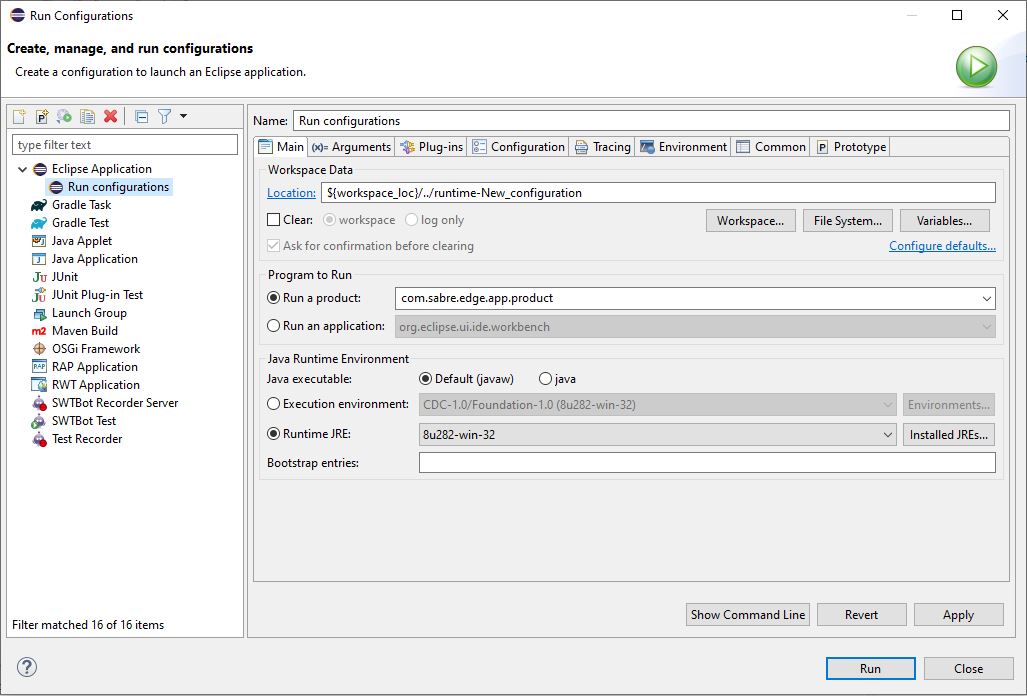Open the Execution environment dropdown

[x=887, y=405]
